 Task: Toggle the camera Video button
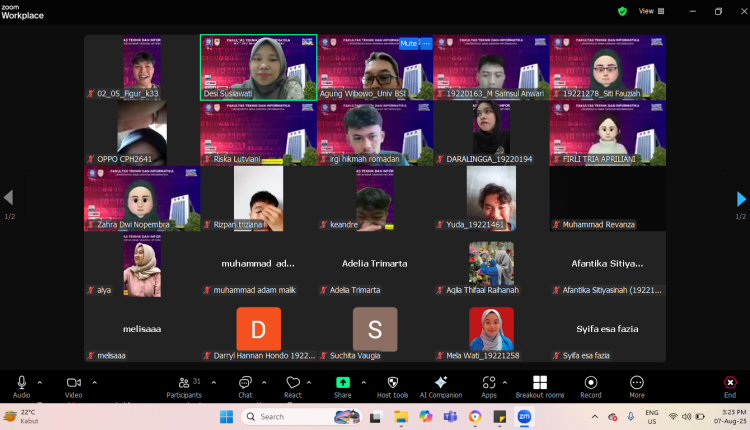click(x=74, y=387)
